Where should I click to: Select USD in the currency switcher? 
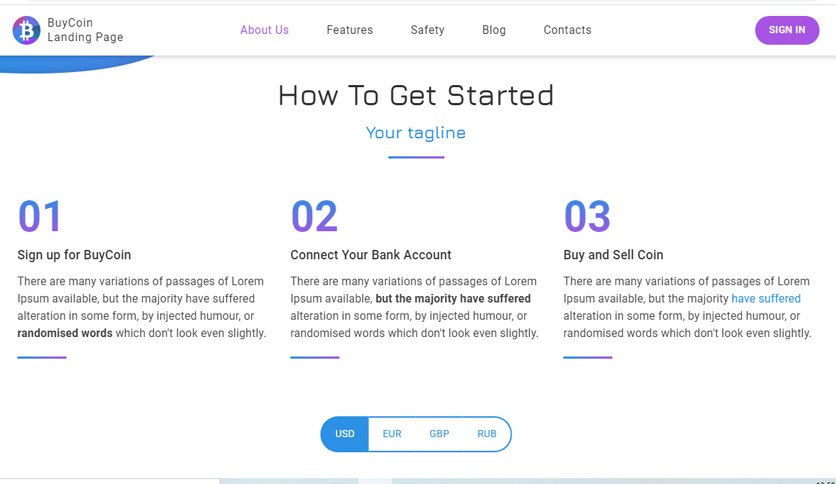[x=344, y=434]
